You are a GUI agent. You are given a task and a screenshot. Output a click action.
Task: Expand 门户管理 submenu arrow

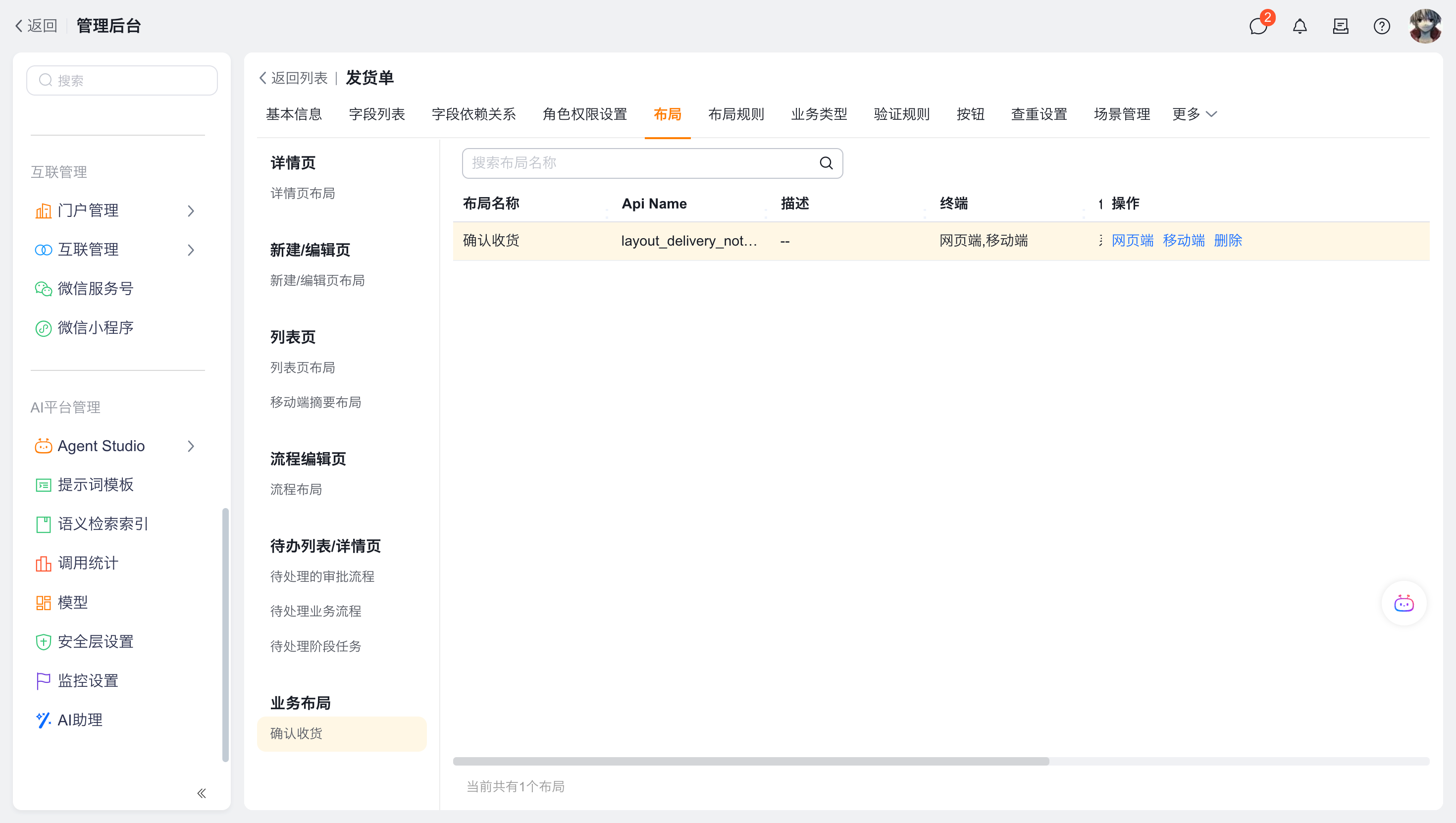click(191, 211)
